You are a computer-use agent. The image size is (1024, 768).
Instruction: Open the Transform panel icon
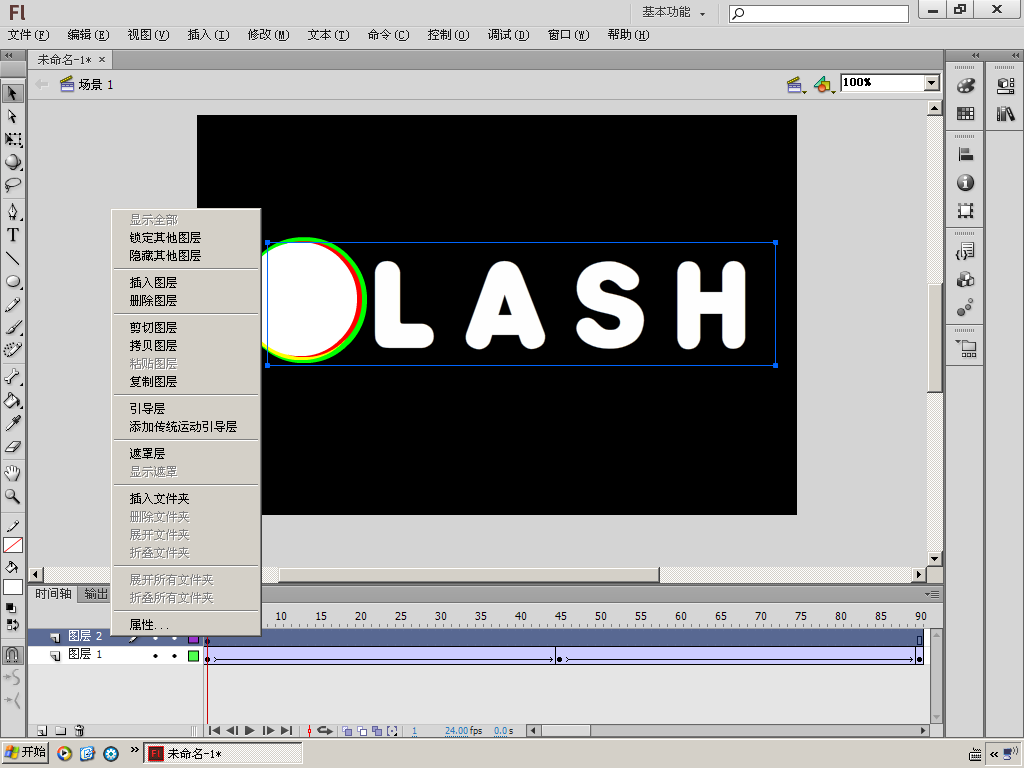965,211
